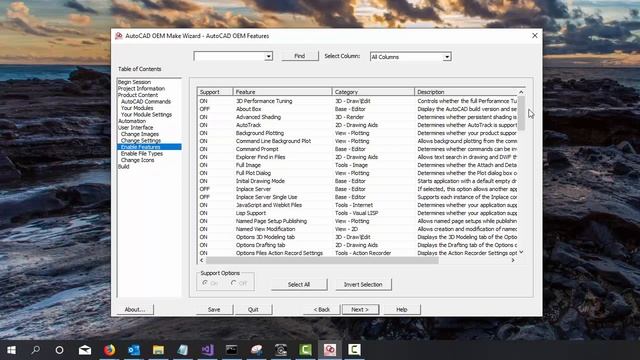Open Change Icons page
The image size is (640, 360).
138,160
